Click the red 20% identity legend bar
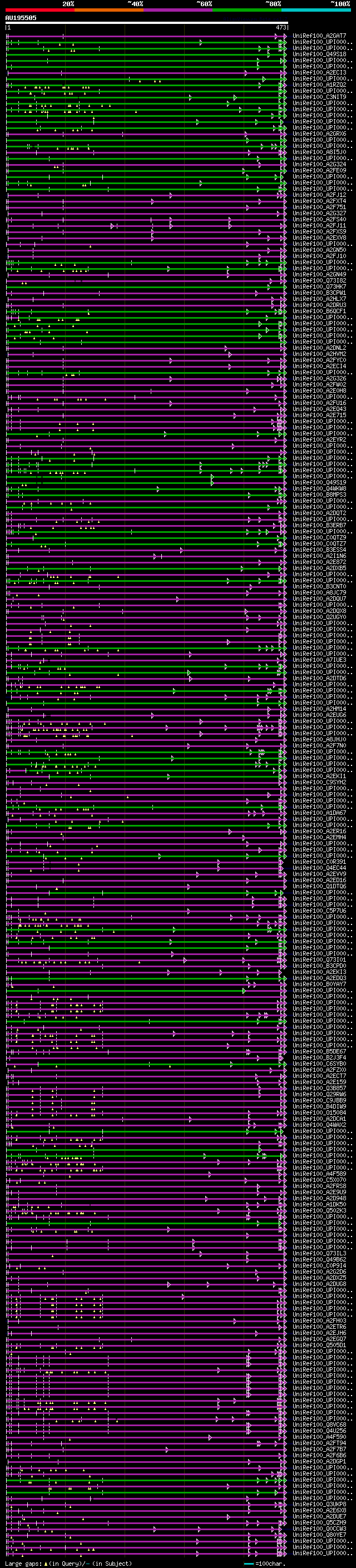The width and height of the screenshot is (356, 1568). [x=39, y=10]
